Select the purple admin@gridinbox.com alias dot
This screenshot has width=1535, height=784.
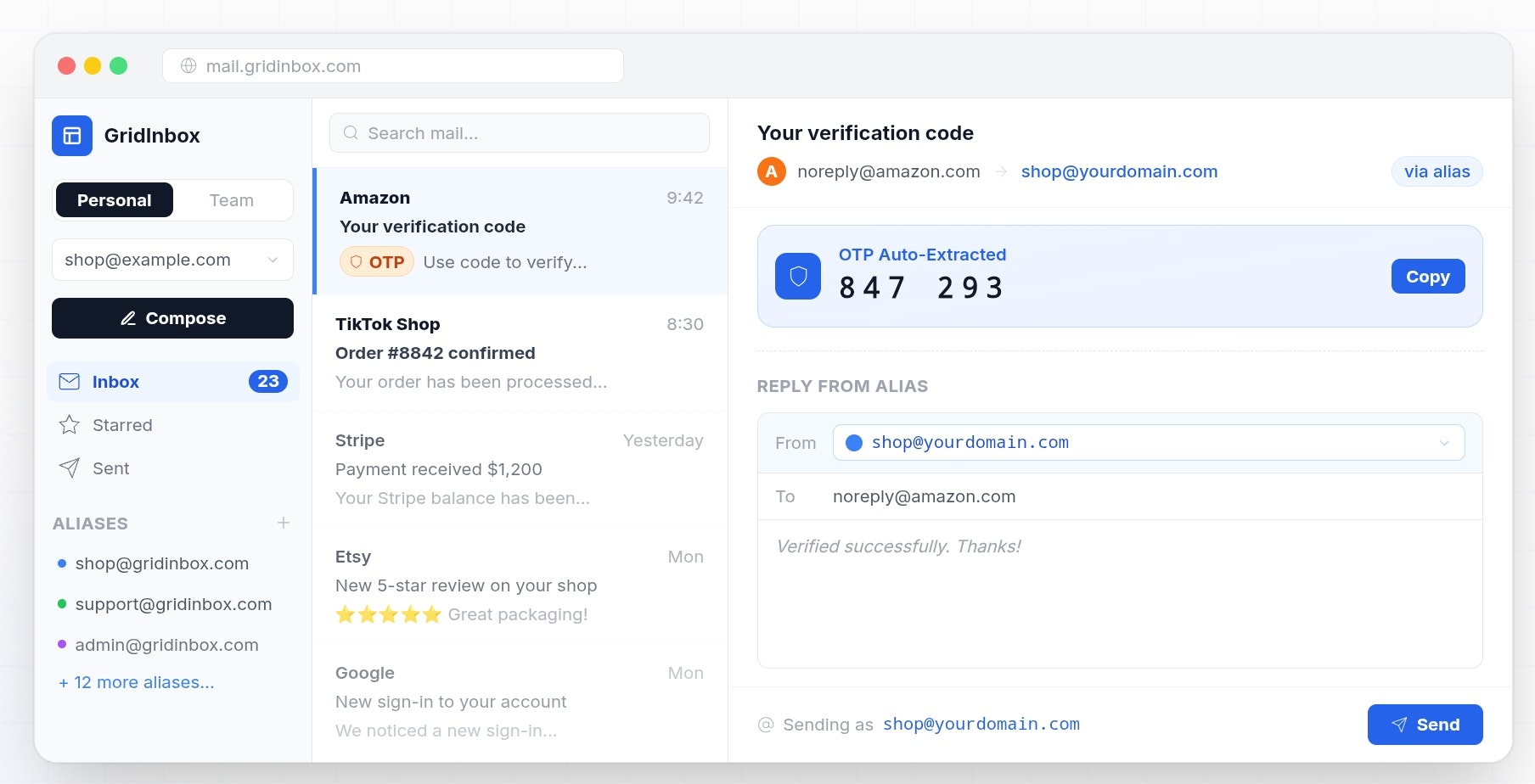(62, 645)
